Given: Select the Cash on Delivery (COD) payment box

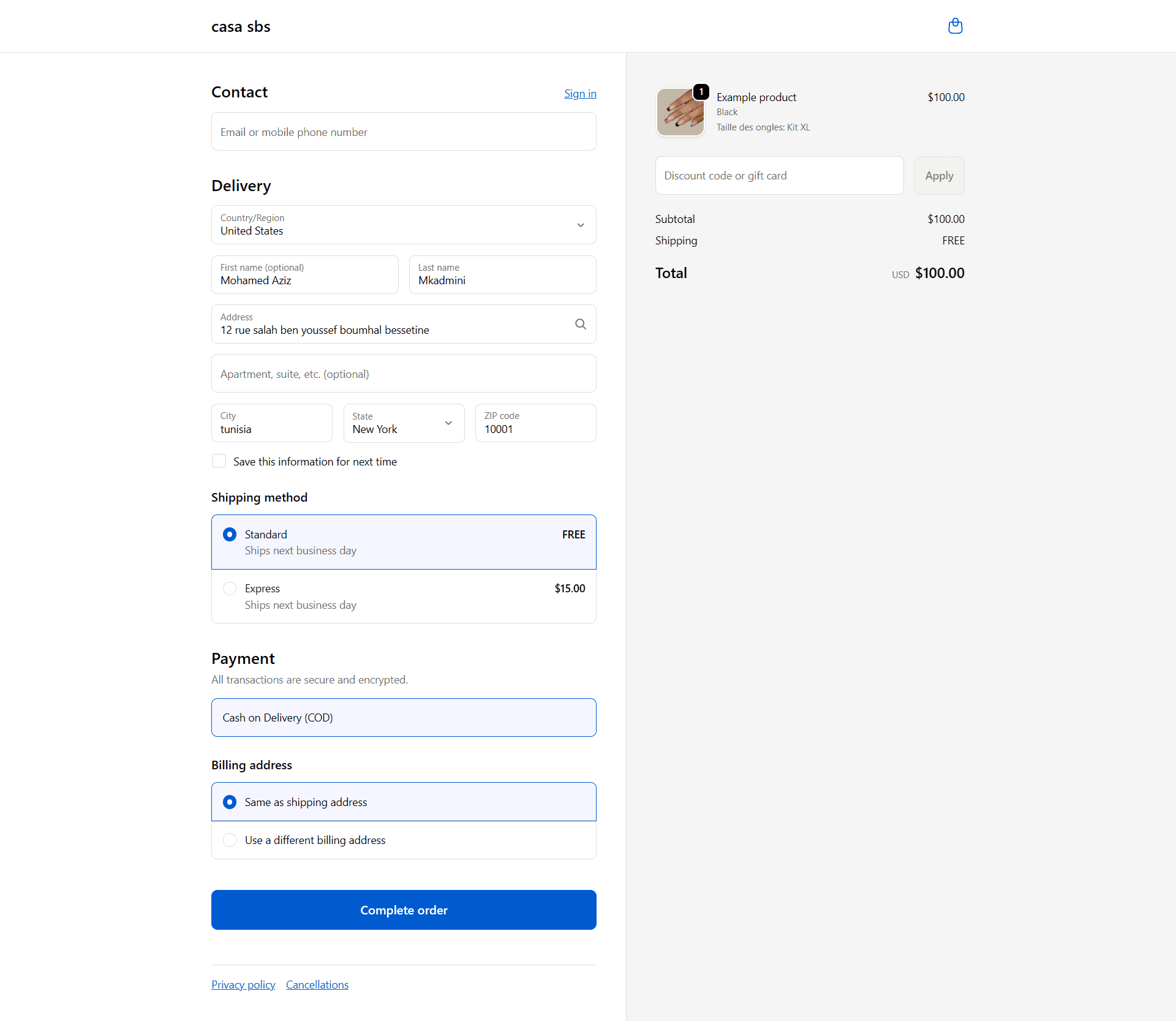Looking at the screenshot, I should pos(404,717).
